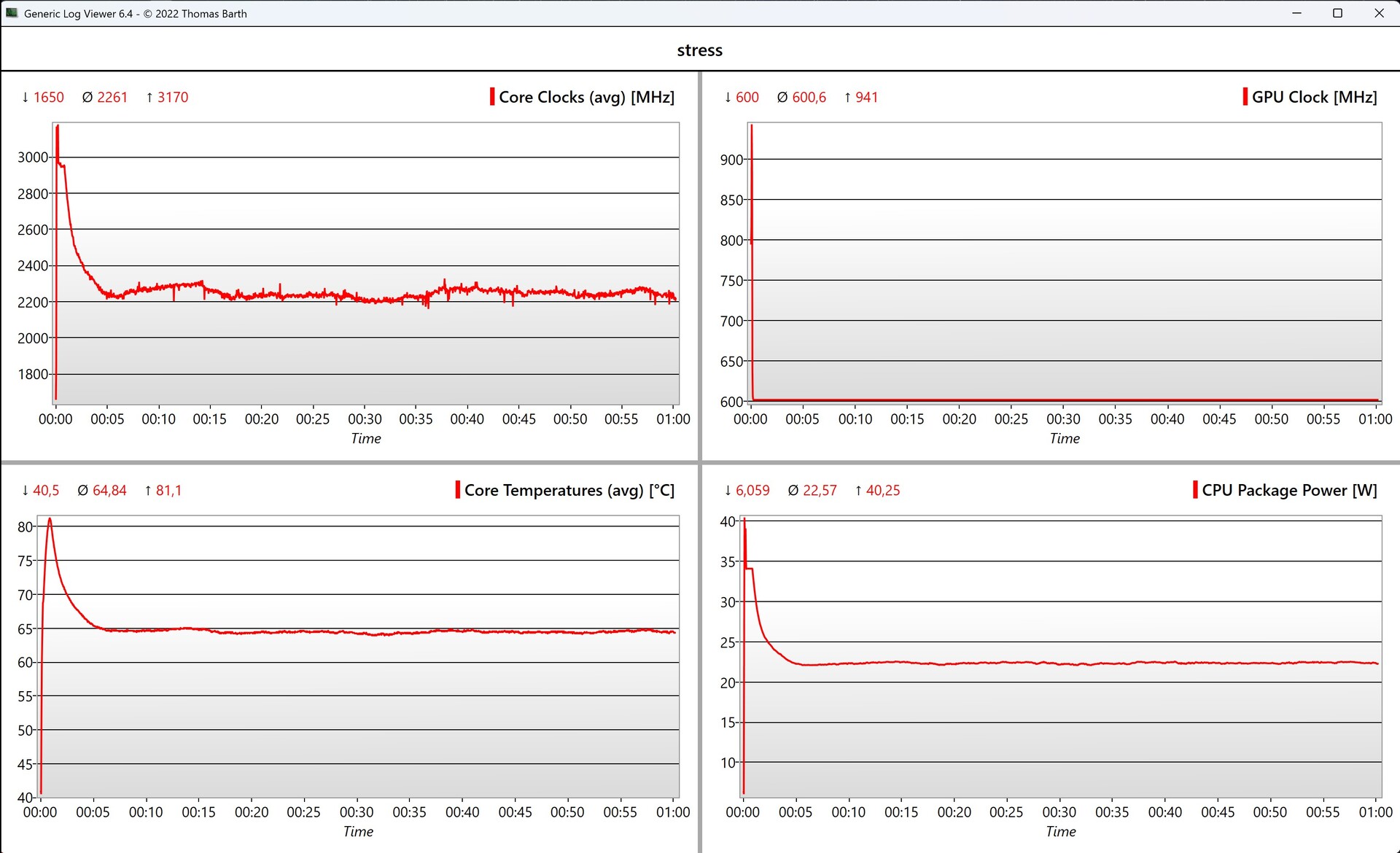Viewport: 1400px width, 853px height.
Task: Click Core Temperatures maximum value 81,1
Action: [x=168, y=490]
